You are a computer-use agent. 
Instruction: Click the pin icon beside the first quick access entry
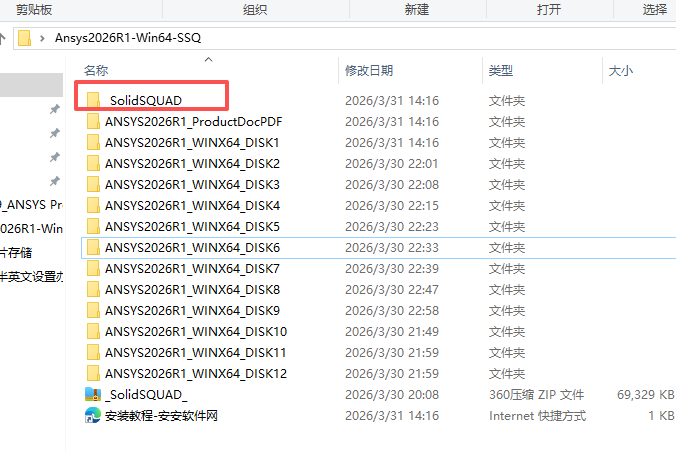coord(55,109)
